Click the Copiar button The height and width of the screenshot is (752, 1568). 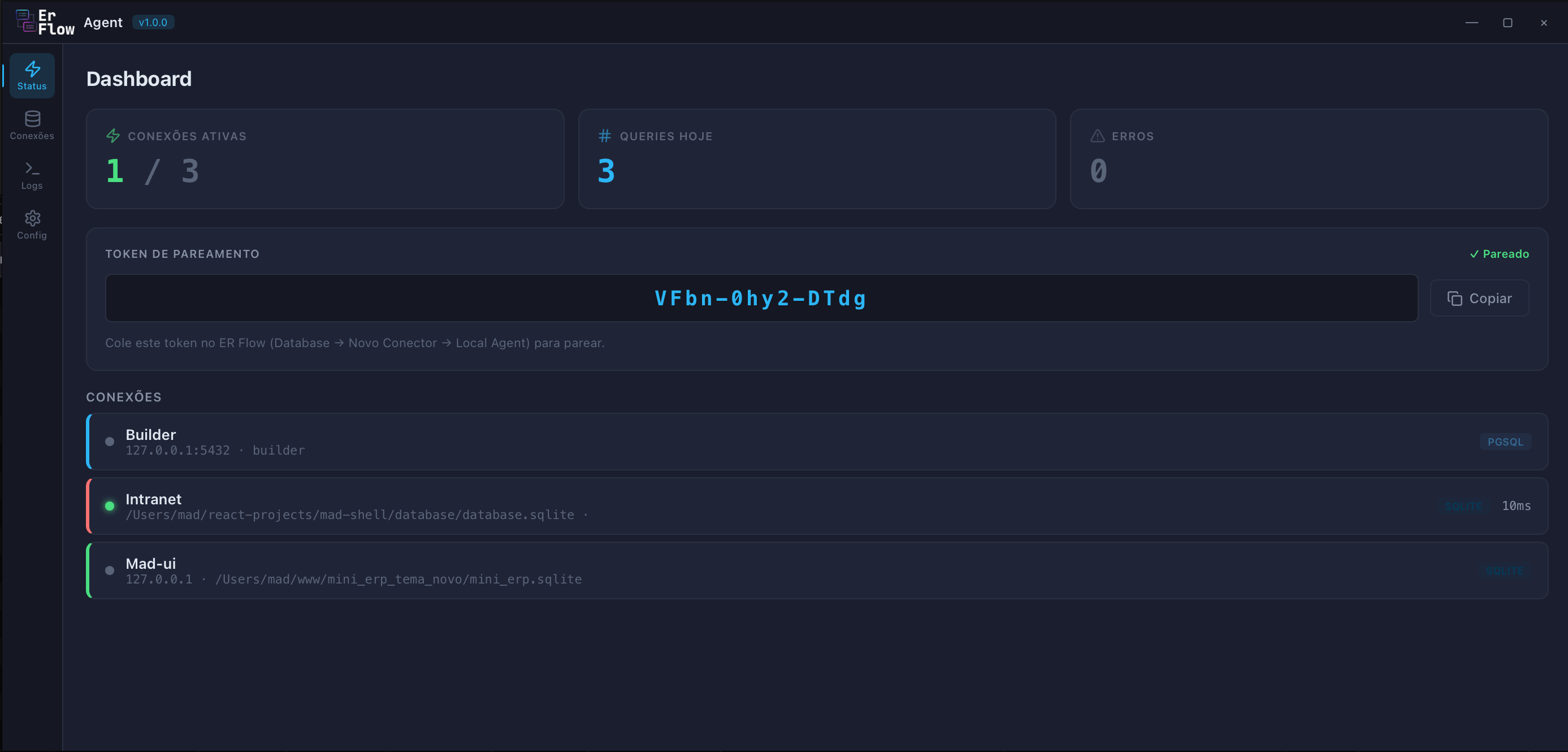click(1479, 299)
